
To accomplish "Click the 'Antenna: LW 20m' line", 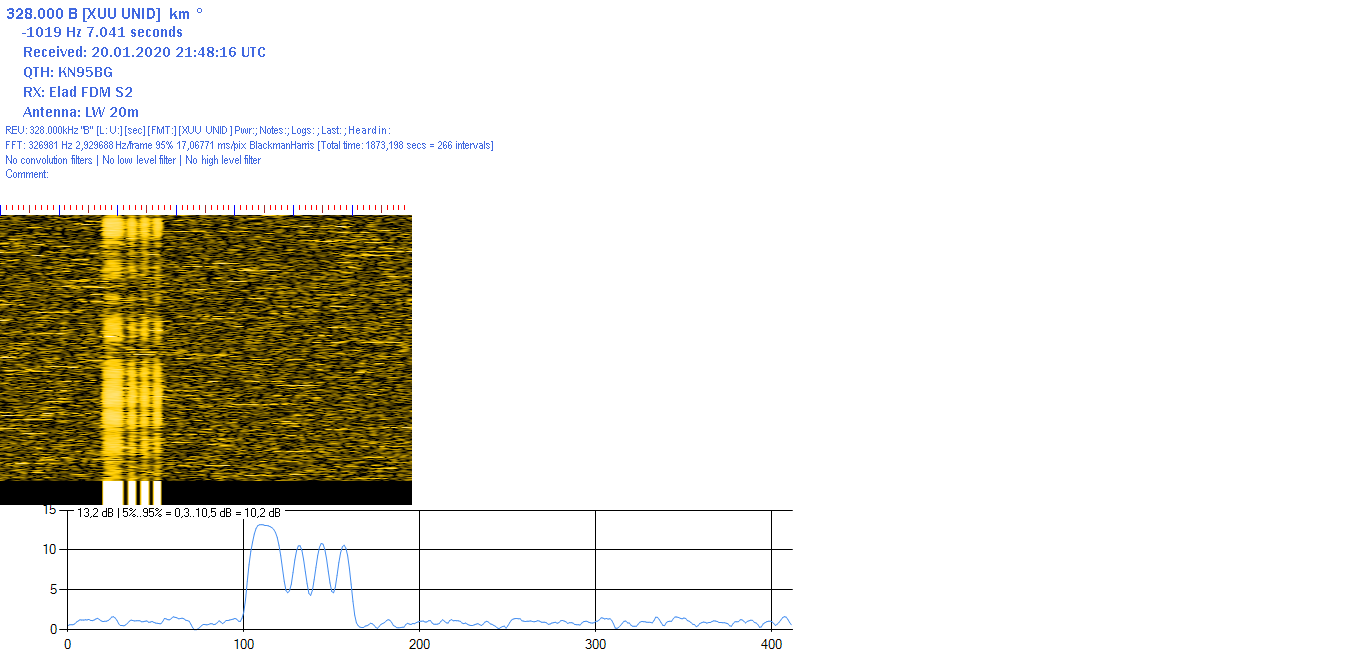I will click(x=81, y=112).
